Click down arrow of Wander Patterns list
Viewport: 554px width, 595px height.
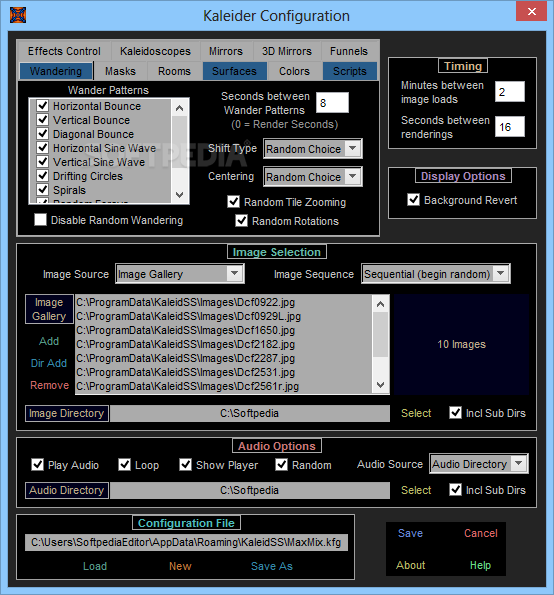pyautogui.click(x=180, y=195)
